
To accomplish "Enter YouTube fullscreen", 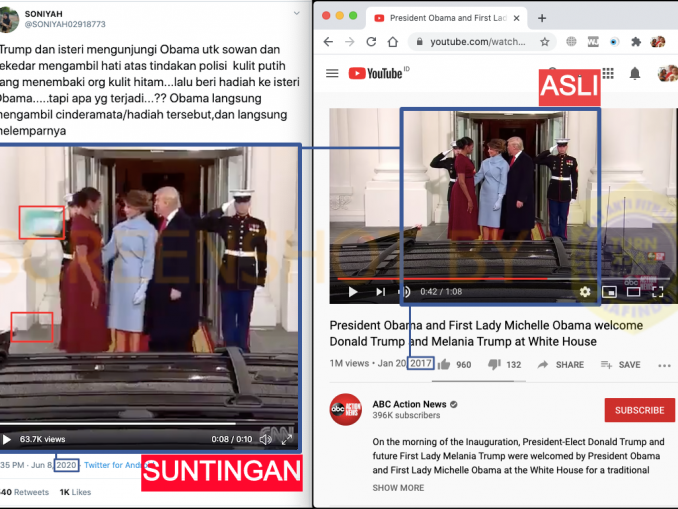I will coord(658,292).
